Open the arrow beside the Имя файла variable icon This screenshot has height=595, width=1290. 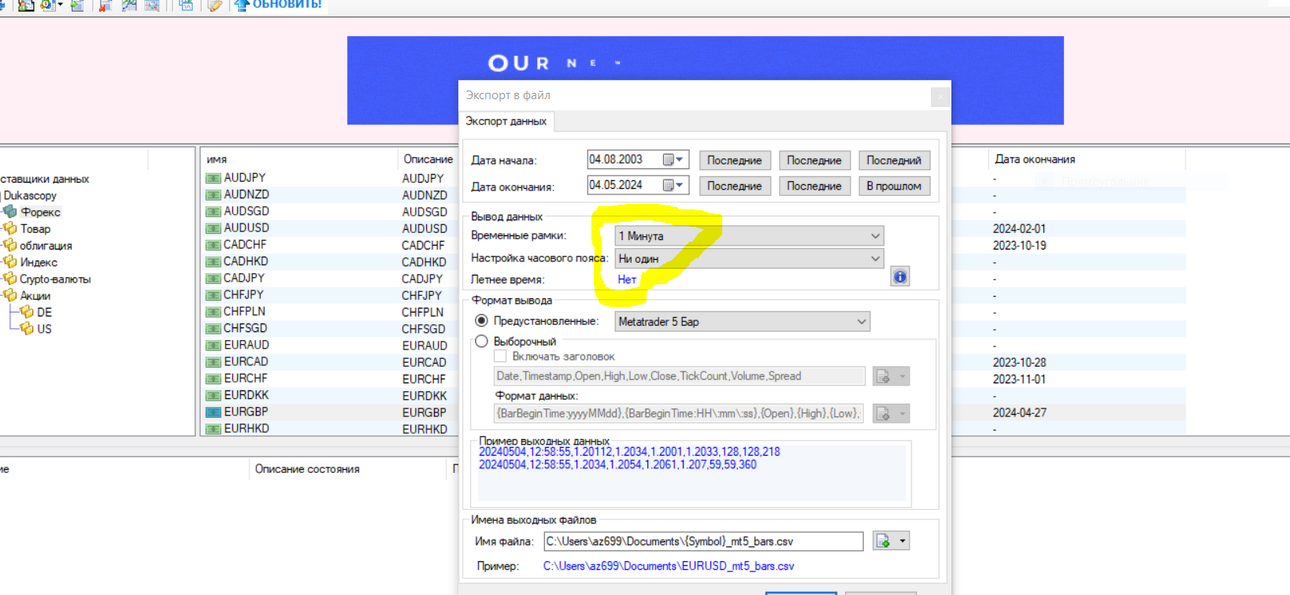coord(903,541)
